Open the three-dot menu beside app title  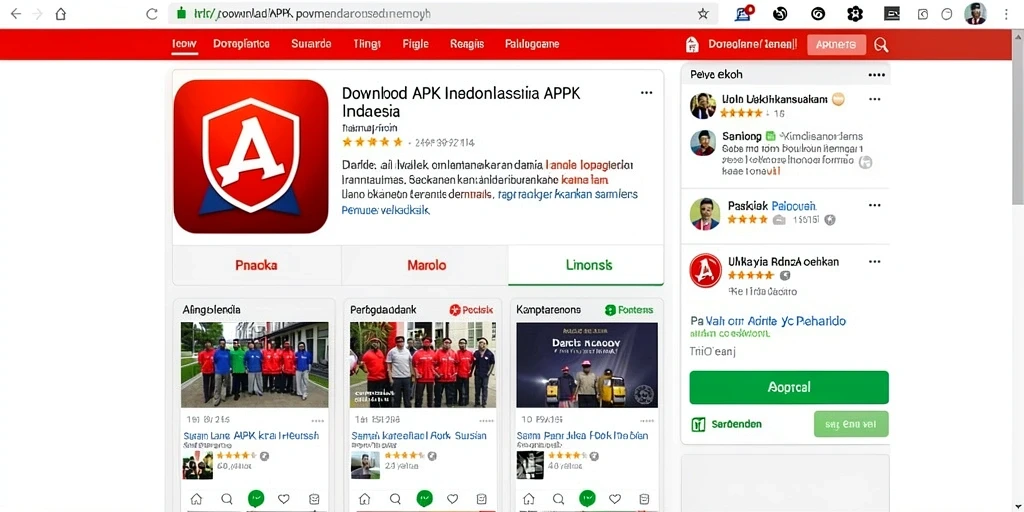click(647, 93)
